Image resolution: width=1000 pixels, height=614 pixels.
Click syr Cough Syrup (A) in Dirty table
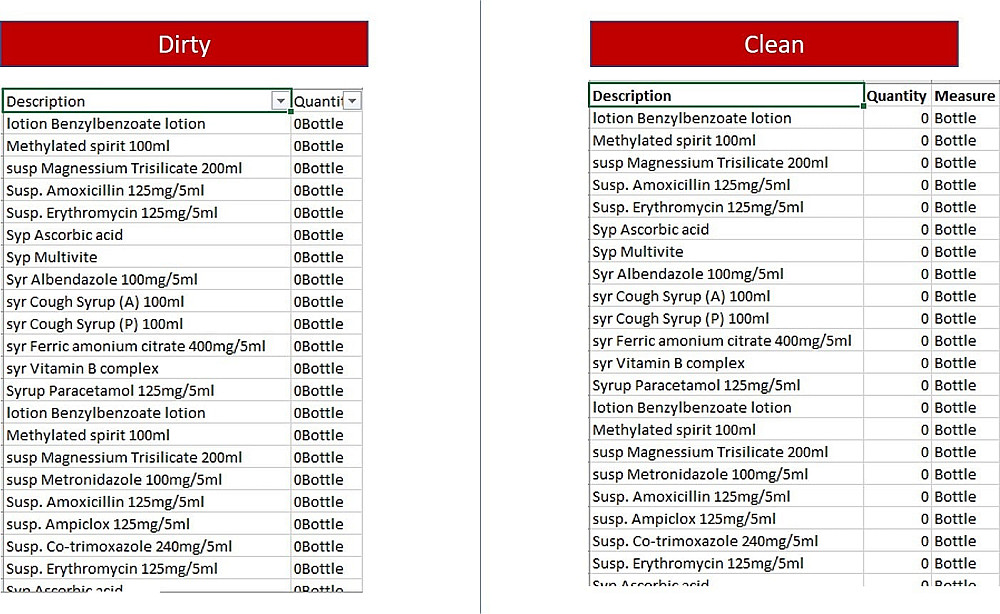click(147, 301)
